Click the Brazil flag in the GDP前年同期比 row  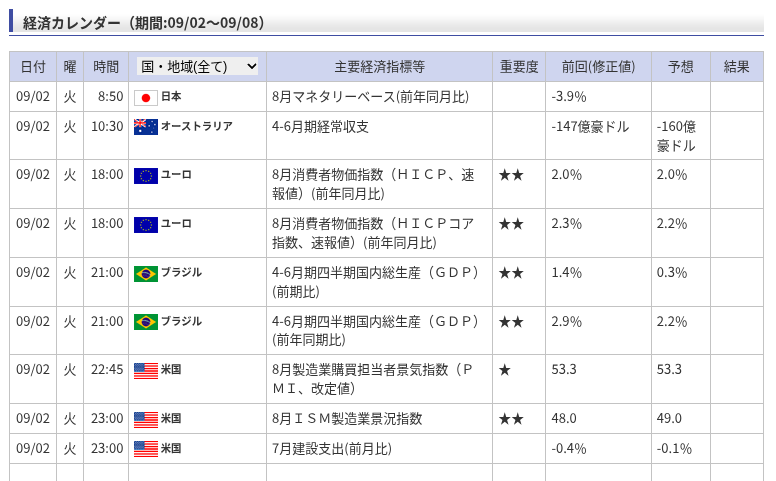click(146, 322)
